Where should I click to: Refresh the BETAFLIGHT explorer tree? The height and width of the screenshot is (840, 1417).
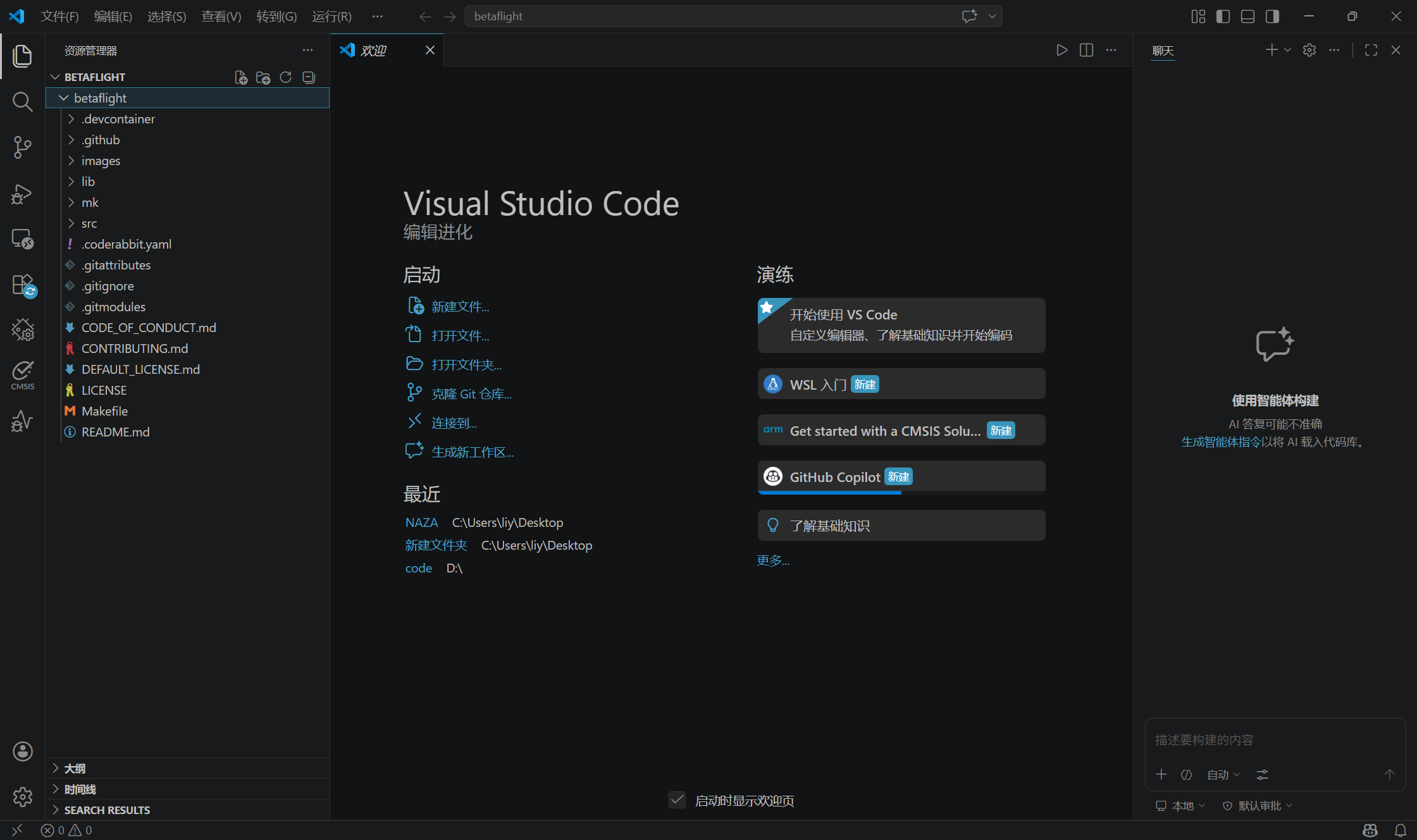285,77
